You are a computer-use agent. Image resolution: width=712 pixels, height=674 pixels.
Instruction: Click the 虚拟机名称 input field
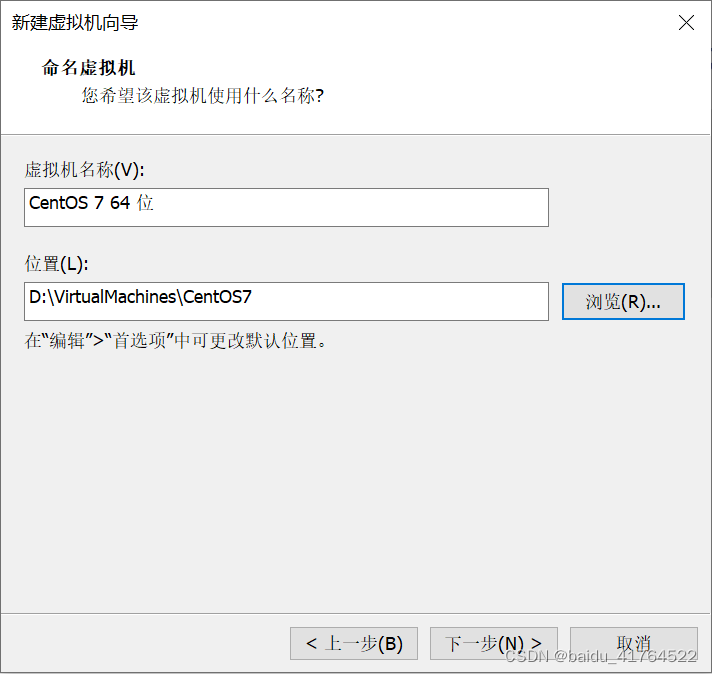click(286, 208)
